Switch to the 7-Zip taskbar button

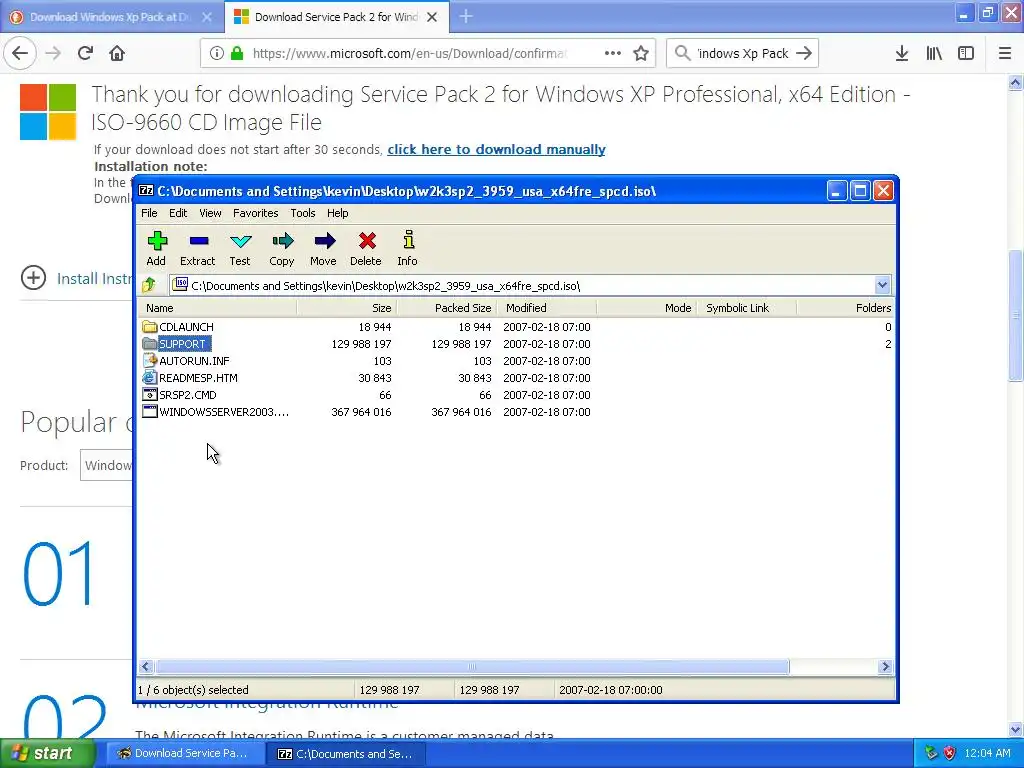(x=345, y=754)
